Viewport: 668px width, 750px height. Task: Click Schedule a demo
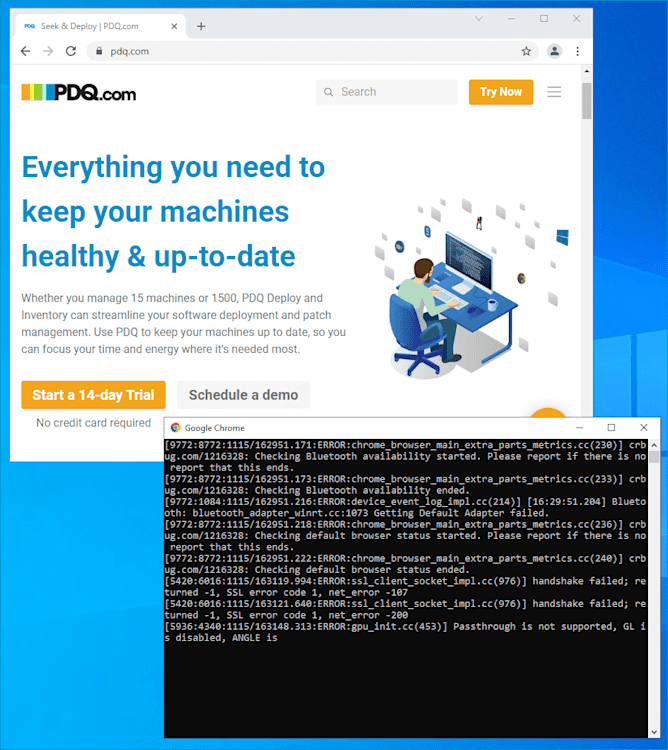(243, 395)
